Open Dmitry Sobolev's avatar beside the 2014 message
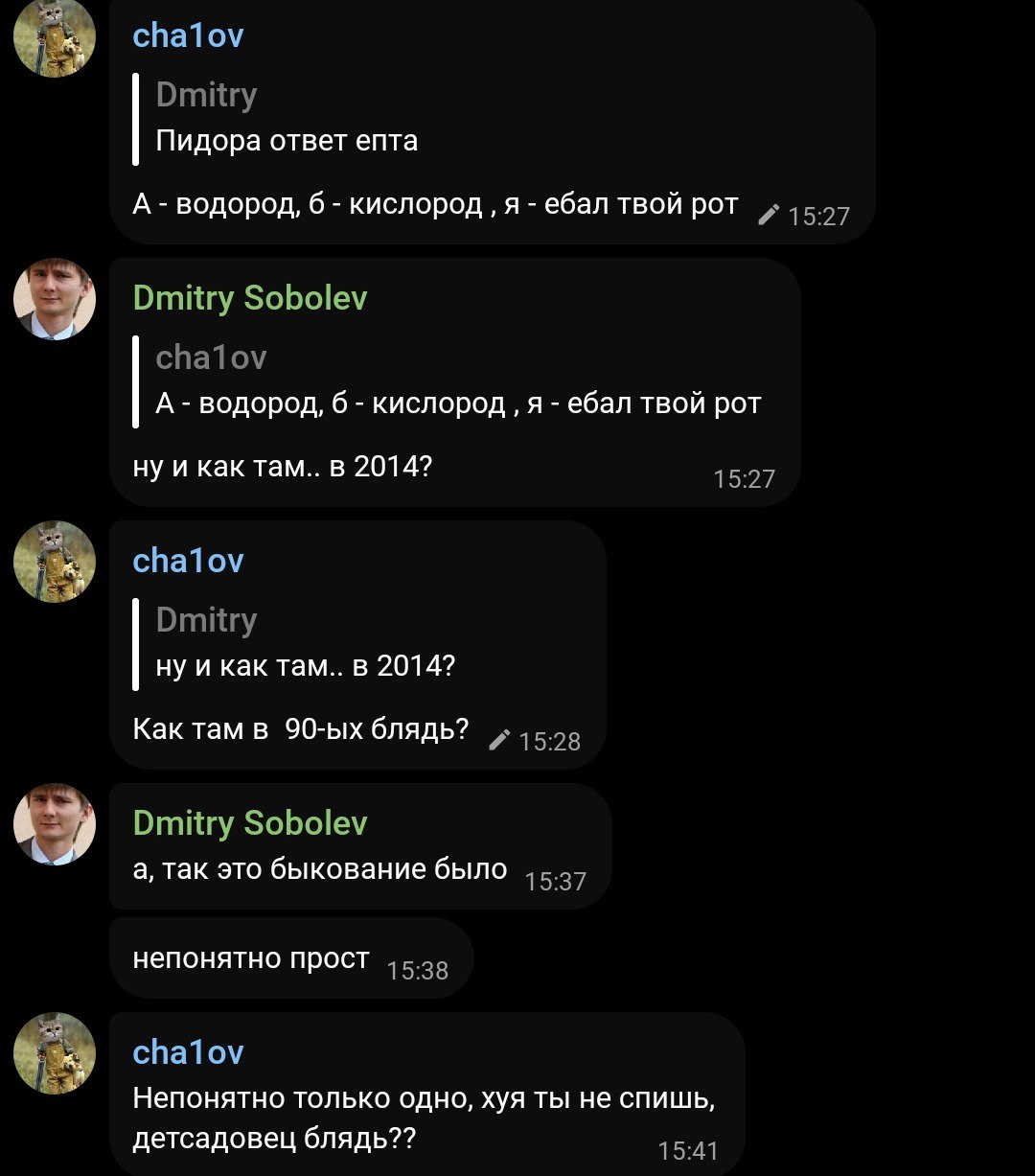Screen dimensions: 1035x1176 pyautogui.click(x=55, y=299)
